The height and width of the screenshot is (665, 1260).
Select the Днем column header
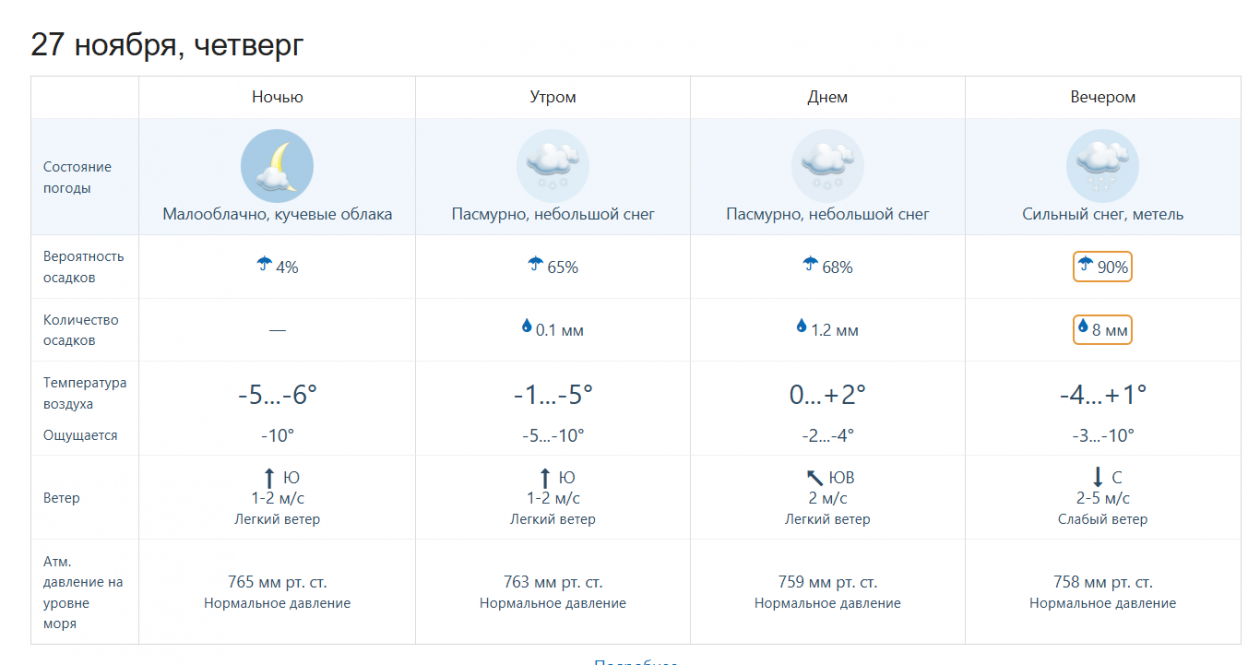(x=827, y=97)
